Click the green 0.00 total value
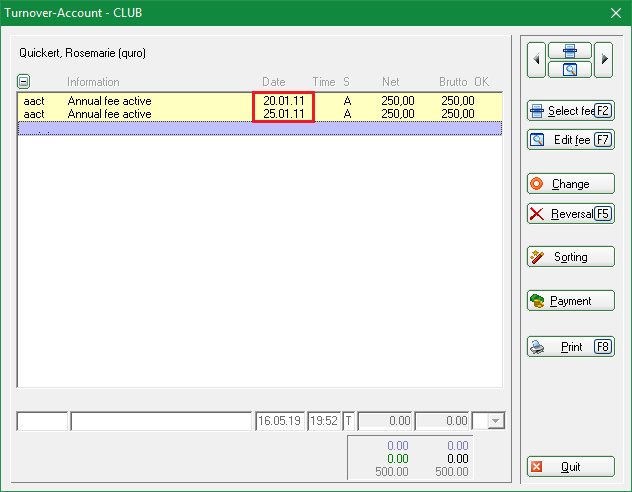 pos(398,459)
